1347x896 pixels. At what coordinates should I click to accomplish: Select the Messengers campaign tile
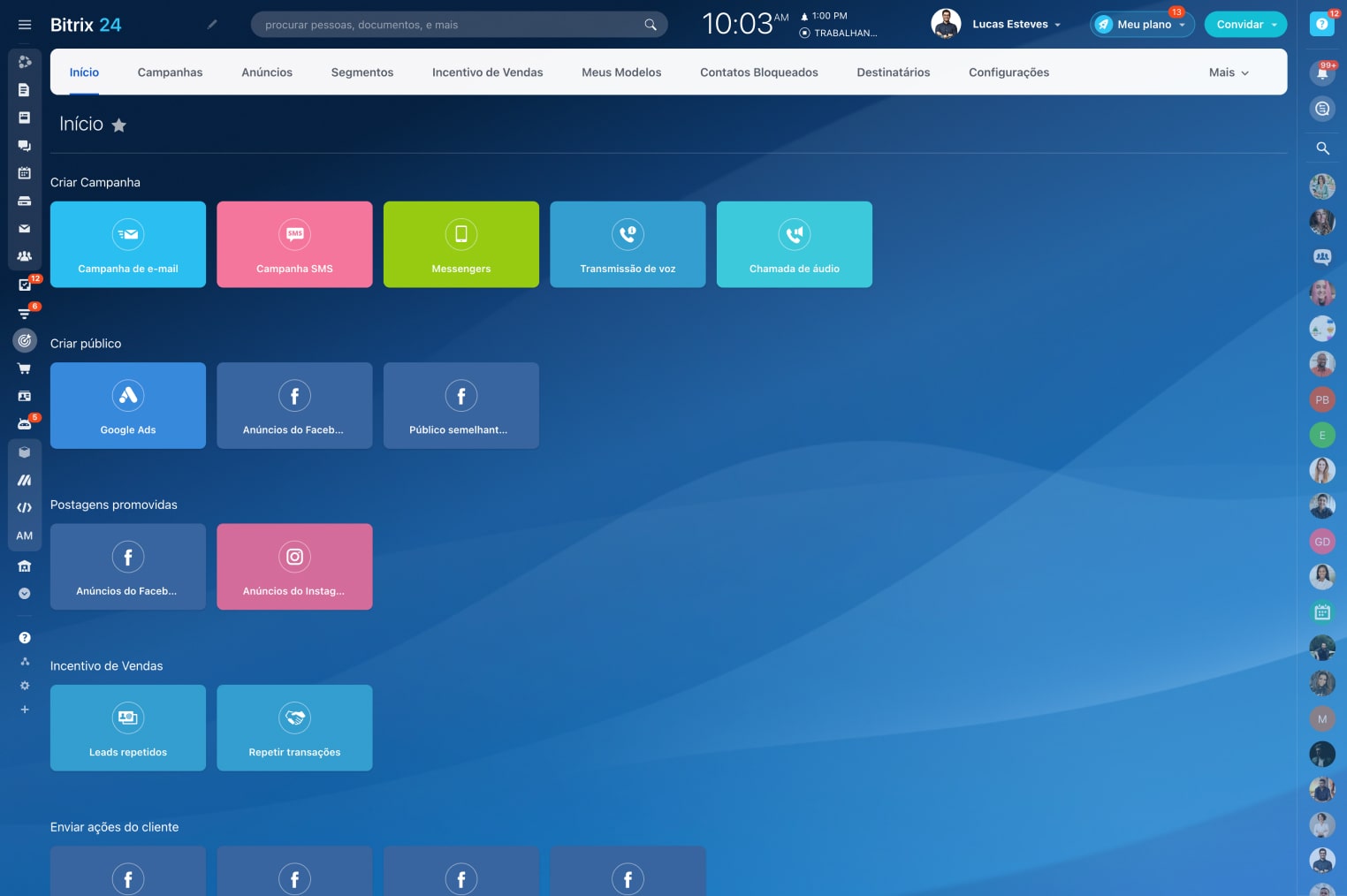pos(460,245)
